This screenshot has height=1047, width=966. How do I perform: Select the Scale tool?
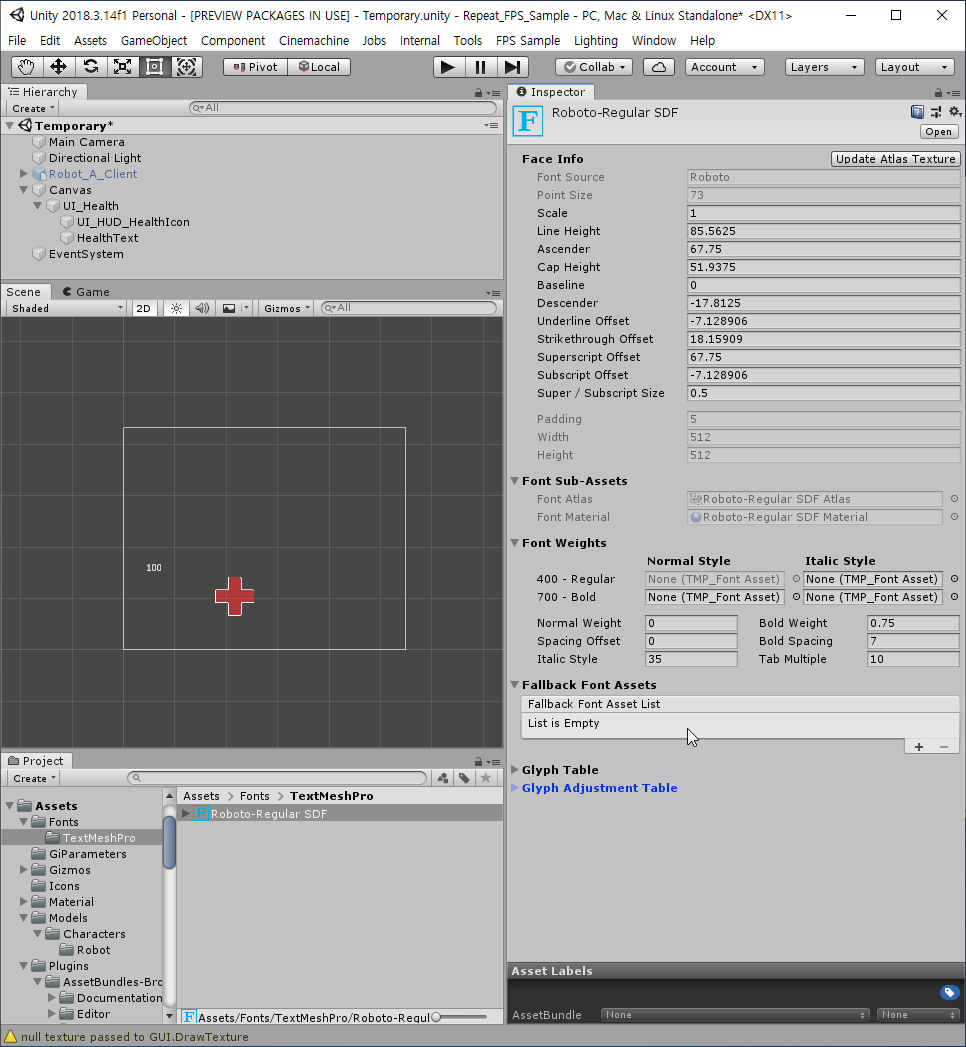click(x=123, y=67)
